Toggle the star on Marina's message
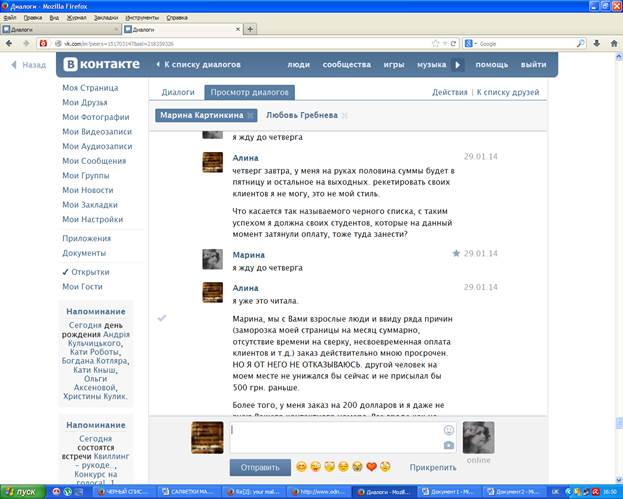The height and width of the screenshot is (499, 623). (456, 253)
